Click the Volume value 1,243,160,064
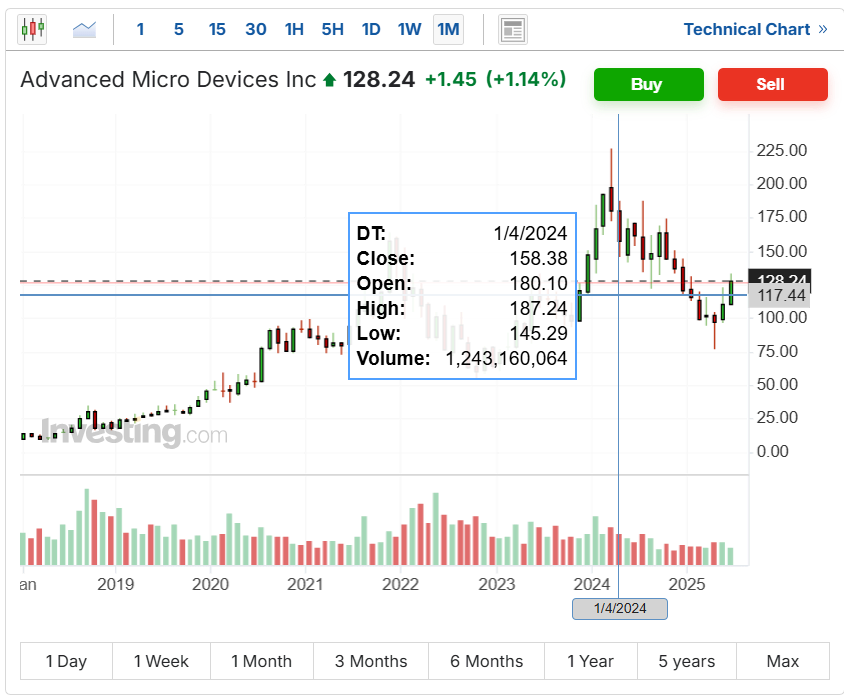This screenshot has height=698, width=847. coord(506,358)
